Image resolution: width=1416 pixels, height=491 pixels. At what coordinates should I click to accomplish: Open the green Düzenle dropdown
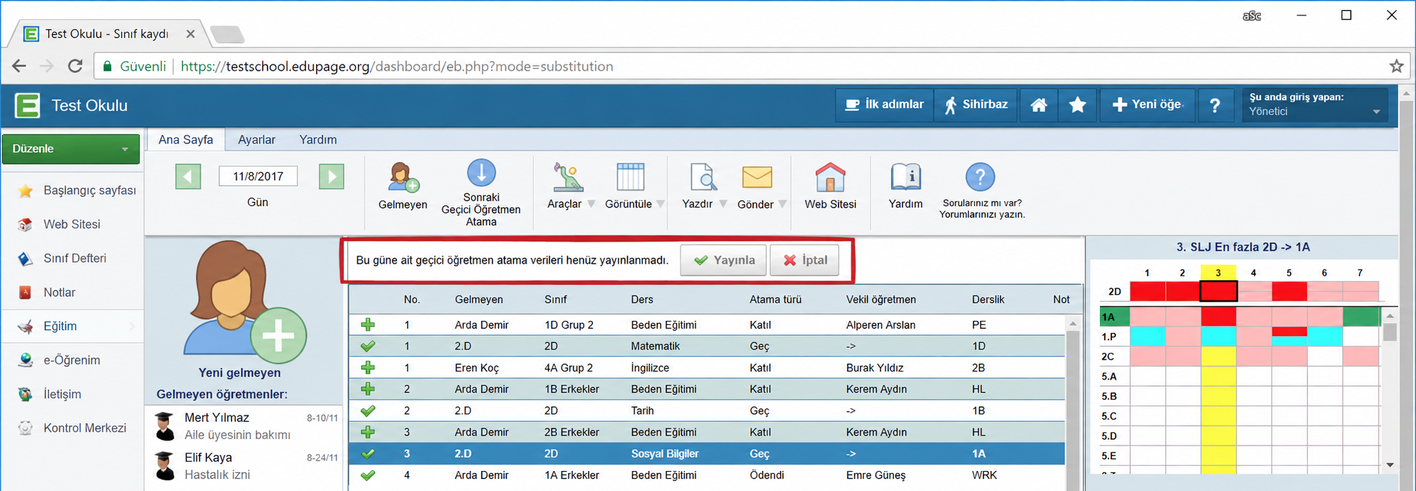(70, 149)
